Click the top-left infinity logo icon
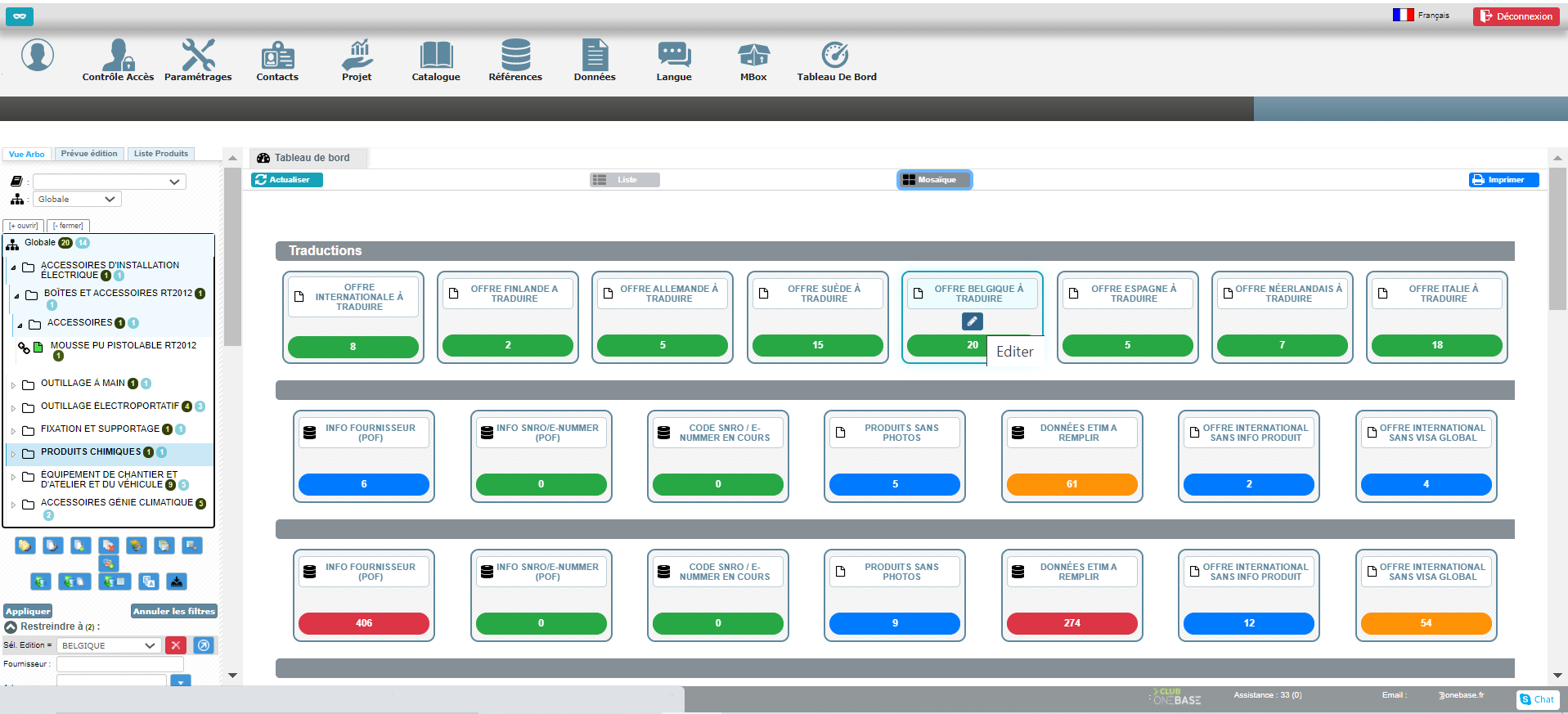Screen dimensions: 1568x714 [x=20, y=16]
